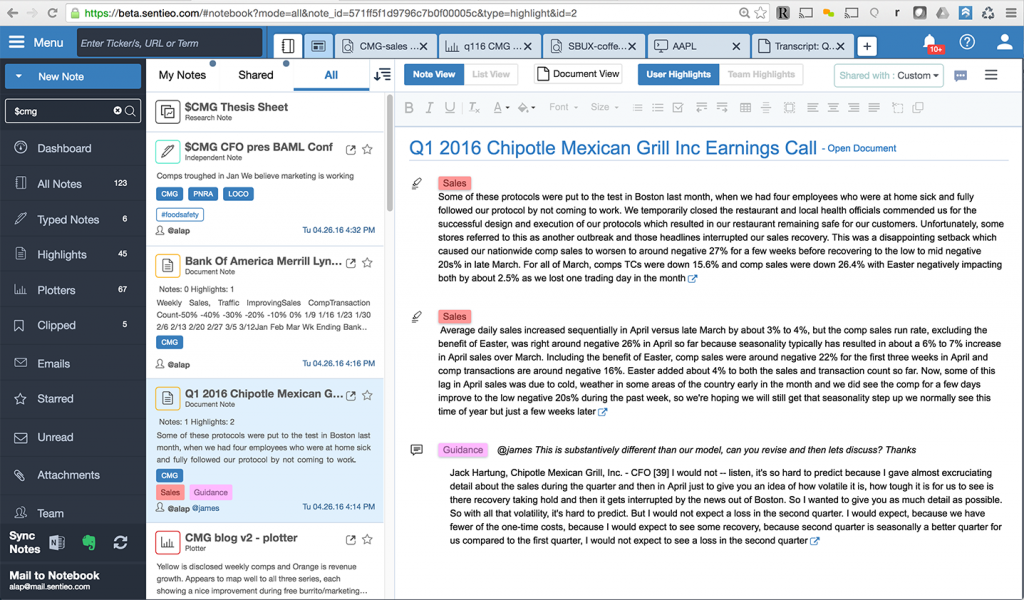The width and height of the screenshot is (1024, 600).
Task: Switch to Note View
Action: 434,74
